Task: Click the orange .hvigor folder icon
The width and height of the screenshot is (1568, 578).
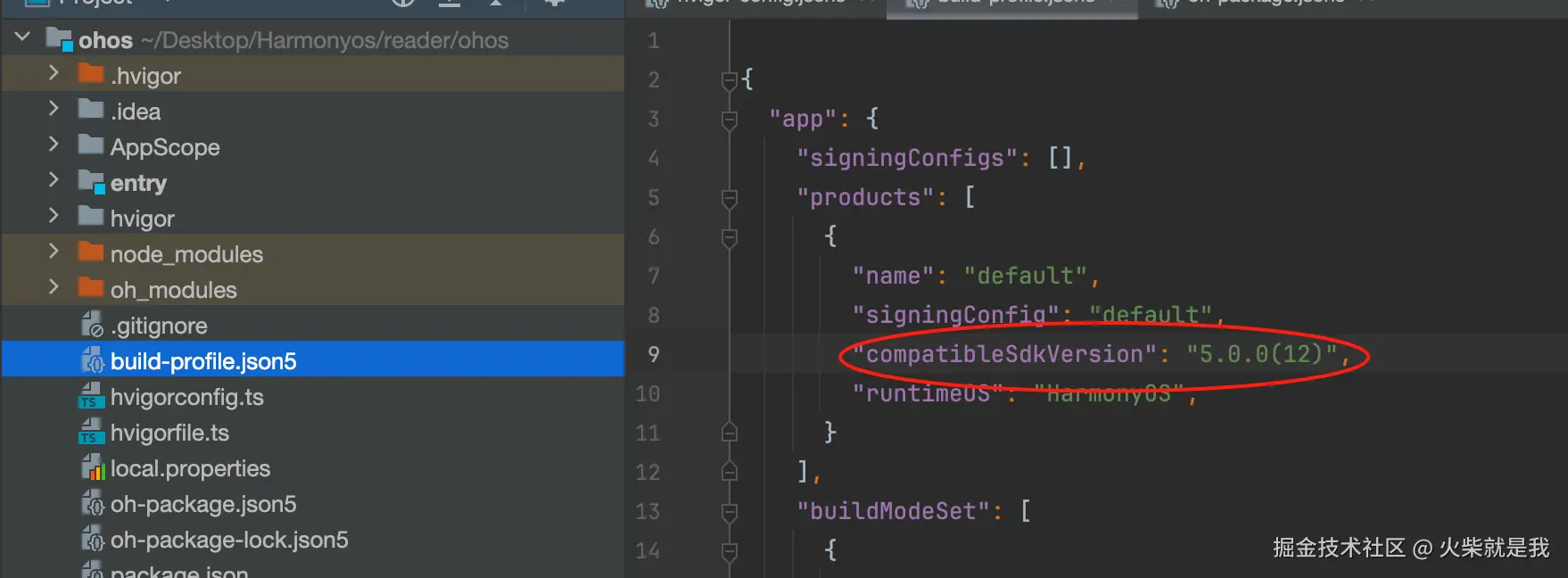Action: tap(91, 73)
